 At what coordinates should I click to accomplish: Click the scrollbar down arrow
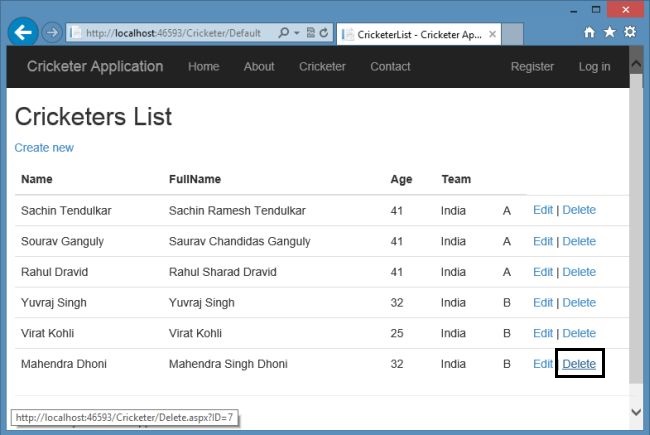pyautogui.click(x=636, y=412)
